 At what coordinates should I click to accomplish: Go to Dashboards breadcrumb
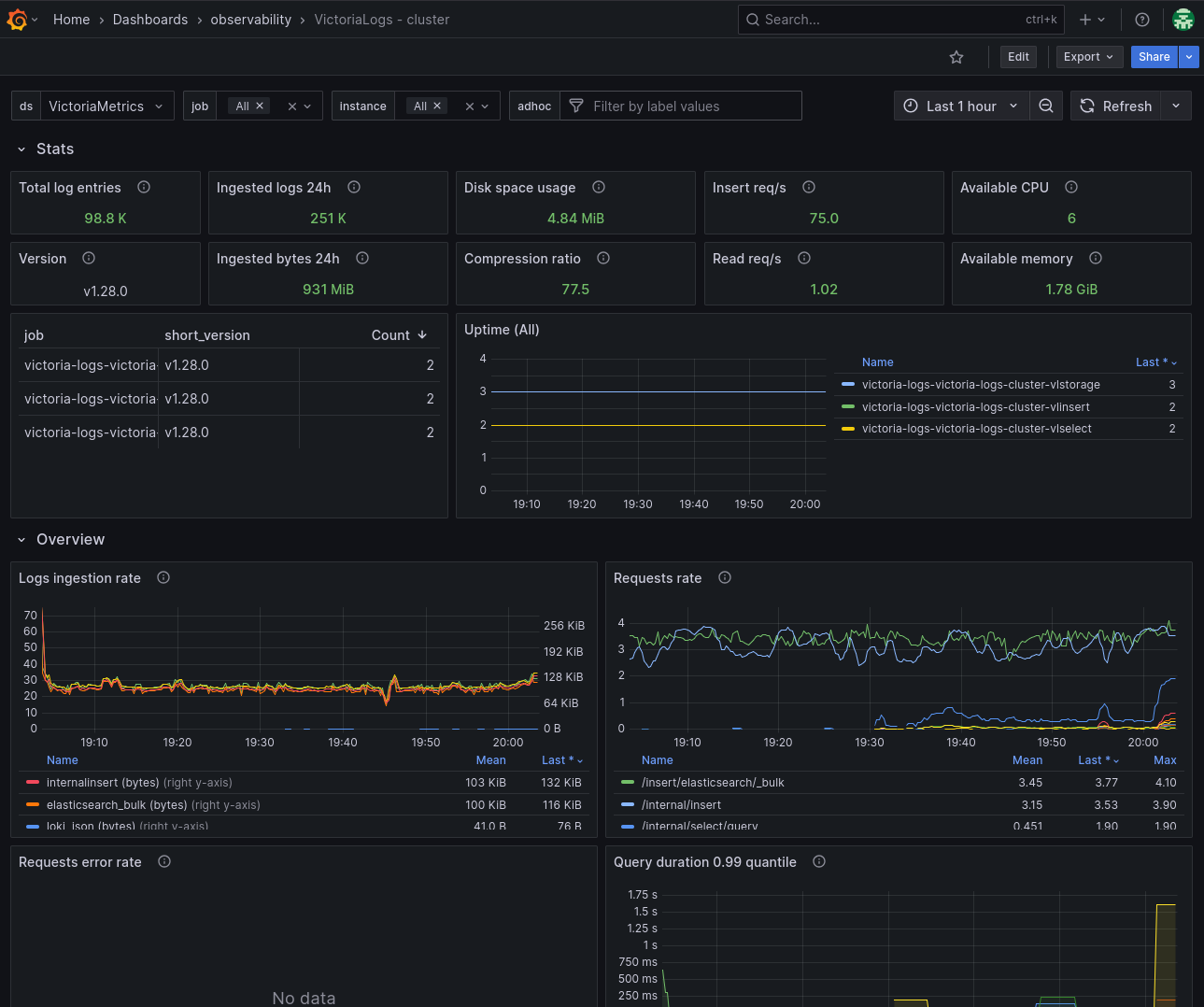coord(150,19)
